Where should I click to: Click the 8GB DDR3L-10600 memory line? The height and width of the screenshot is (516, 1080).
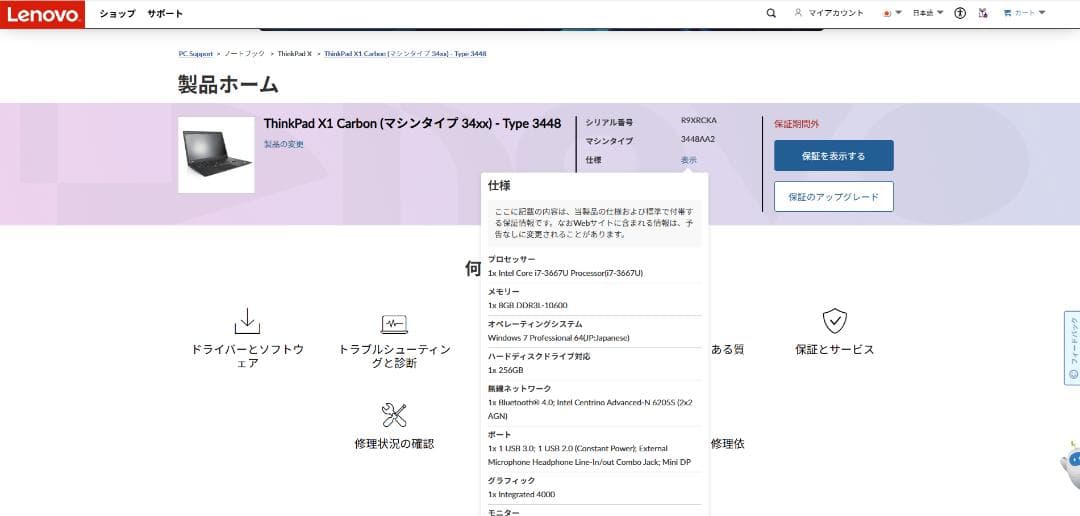click(528, 305)
